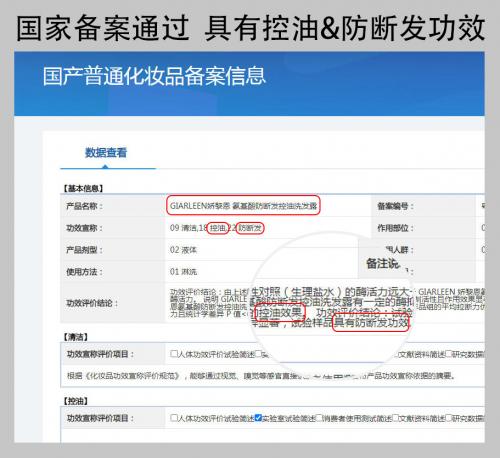
Task: Click the 功效宣称 field label
Action: (84, 228)
